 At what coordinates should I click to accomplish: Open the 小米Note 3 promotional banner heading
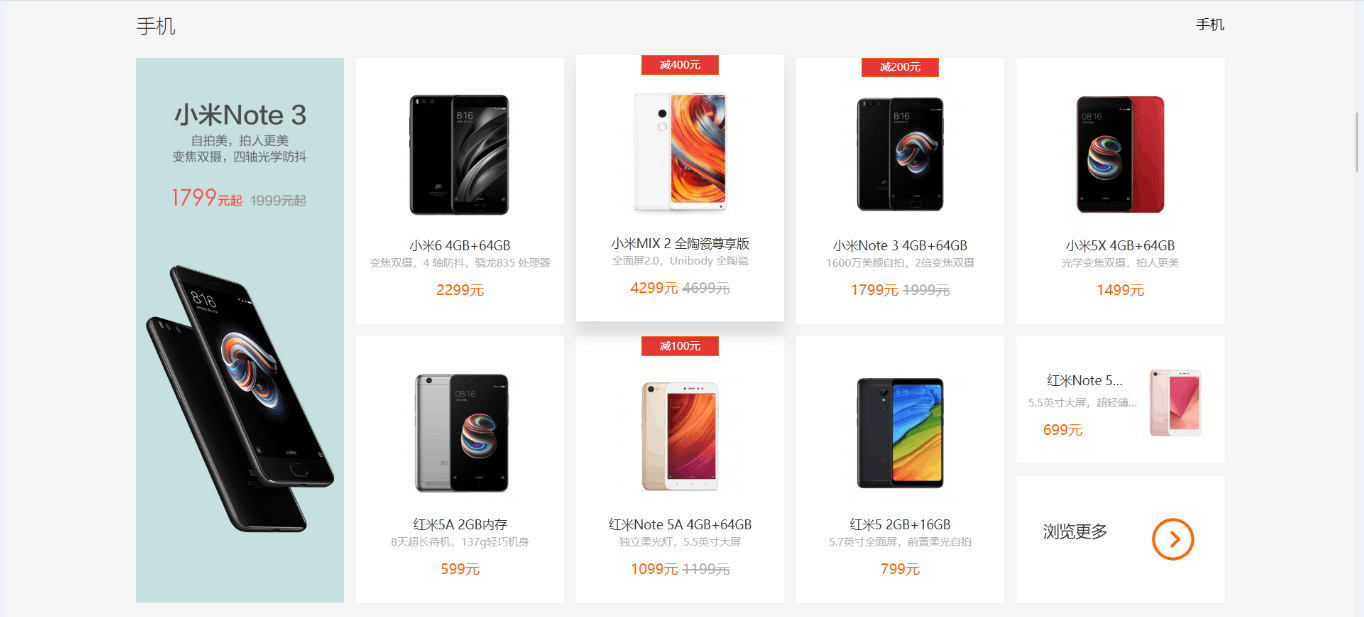[x=240, y=114]
